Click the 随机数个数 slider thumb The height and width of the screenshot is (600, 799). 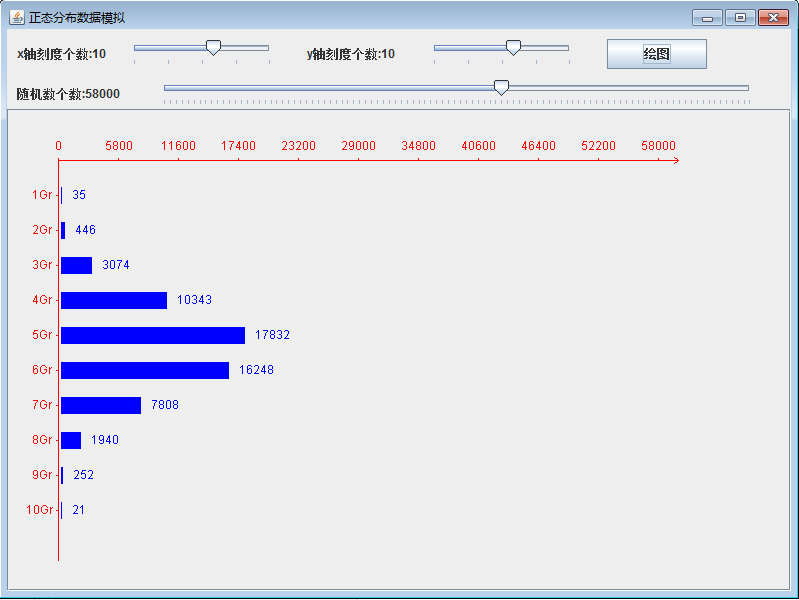coord(501,88)
